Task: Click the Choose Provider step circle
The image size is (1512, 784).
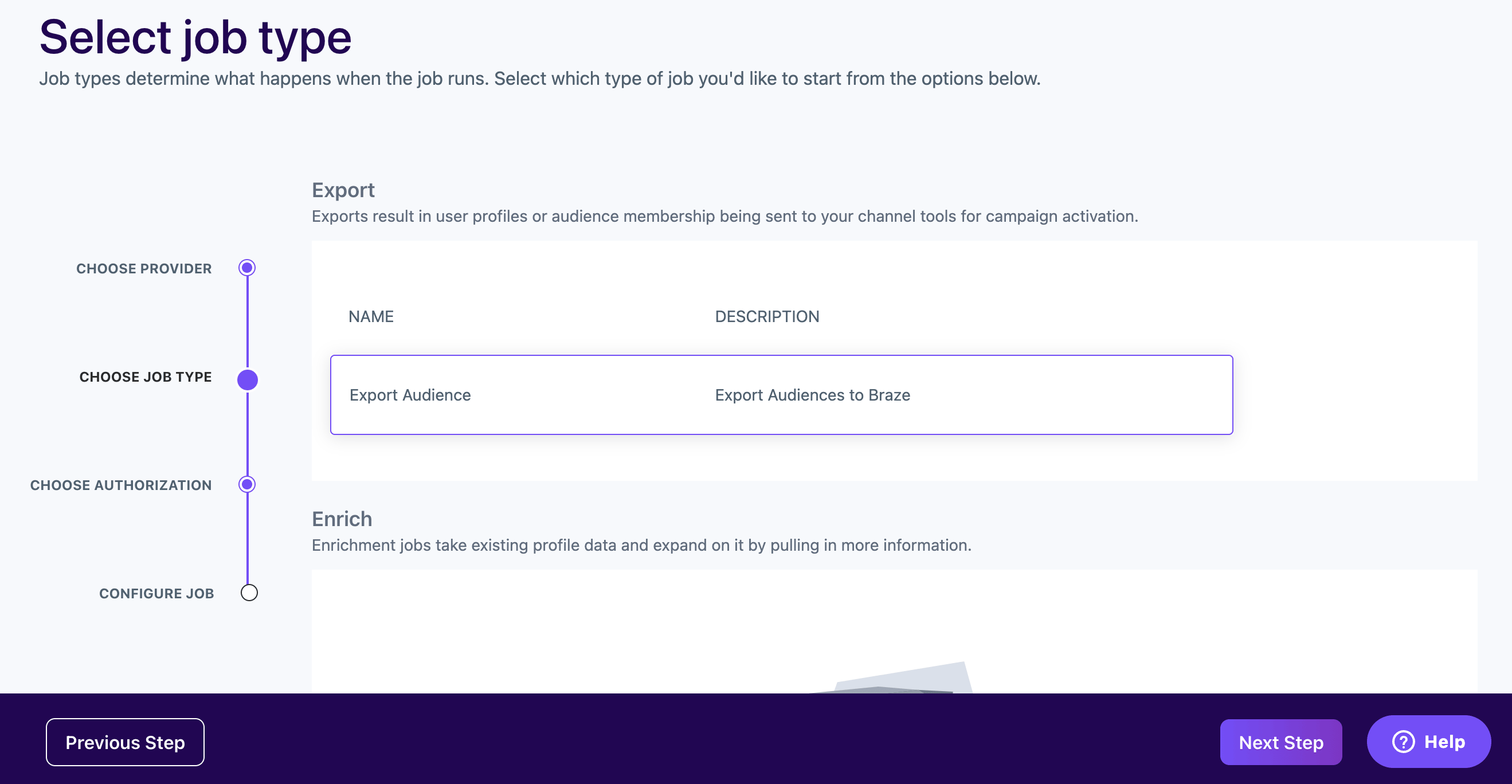Action: tap(247, 268)
